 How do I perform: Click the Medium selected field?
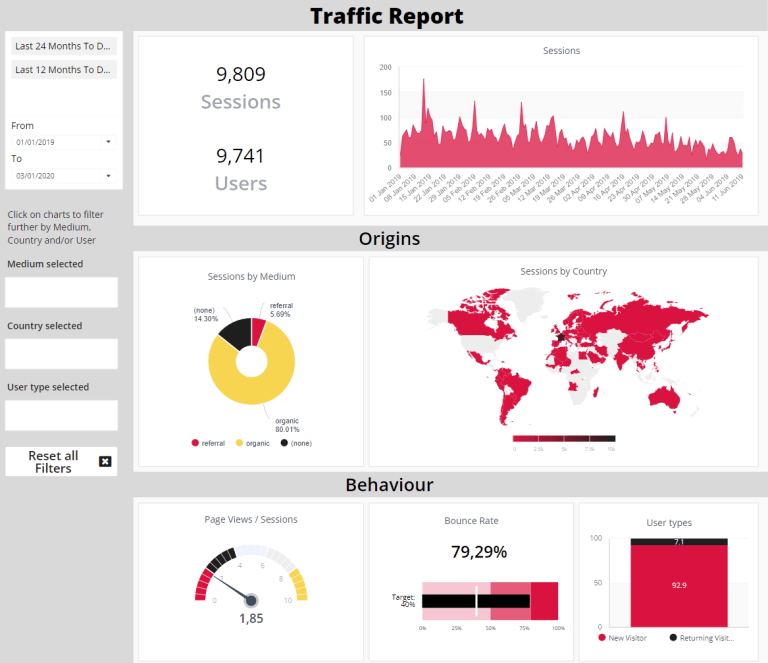click(x=61, y=293)
